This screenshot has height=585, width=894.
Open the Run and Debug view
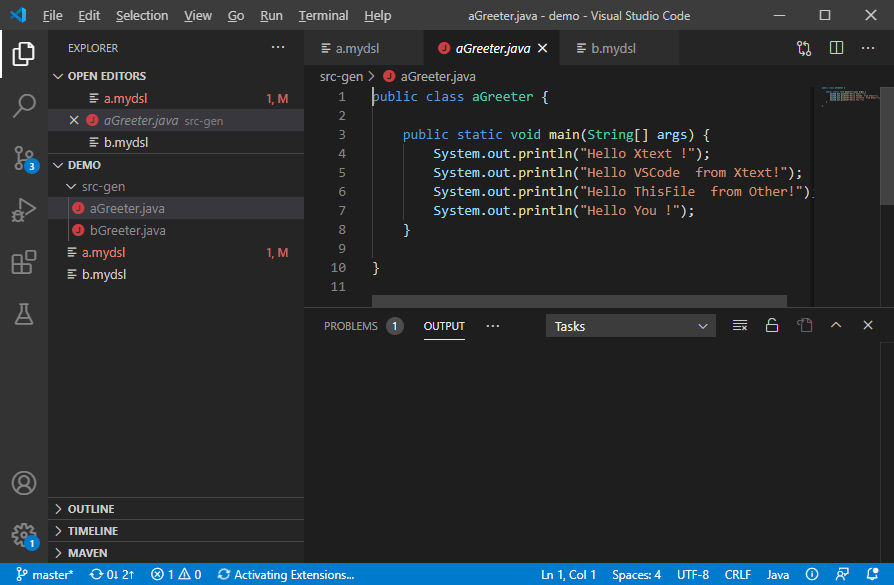(x=23, y=210)
